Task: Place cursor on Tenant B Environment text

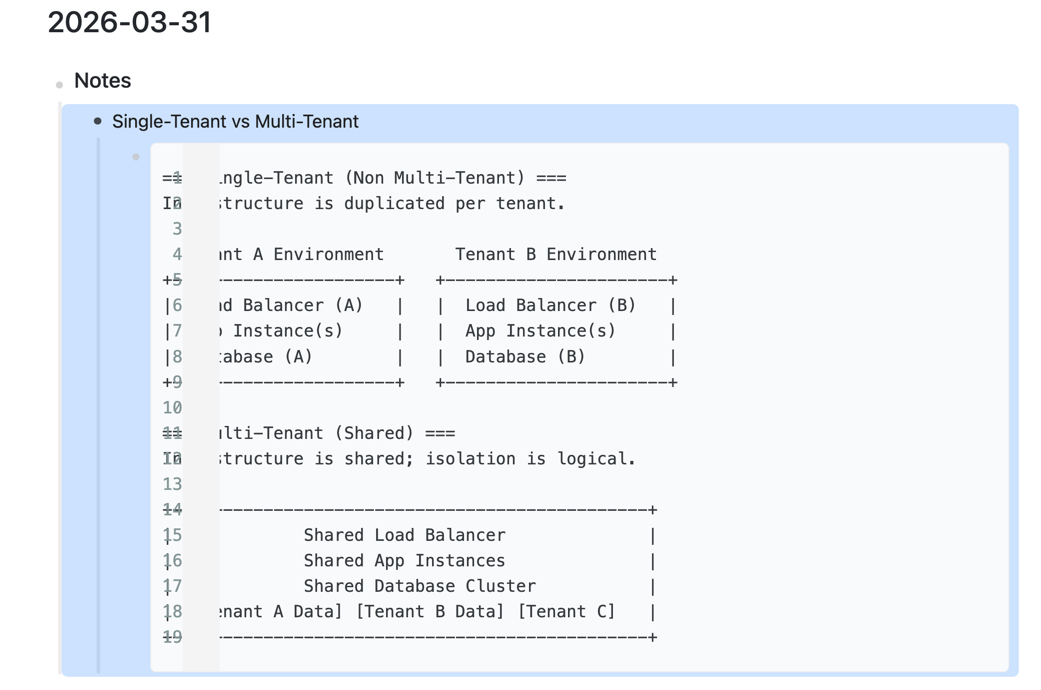Action: click(555, 254)
